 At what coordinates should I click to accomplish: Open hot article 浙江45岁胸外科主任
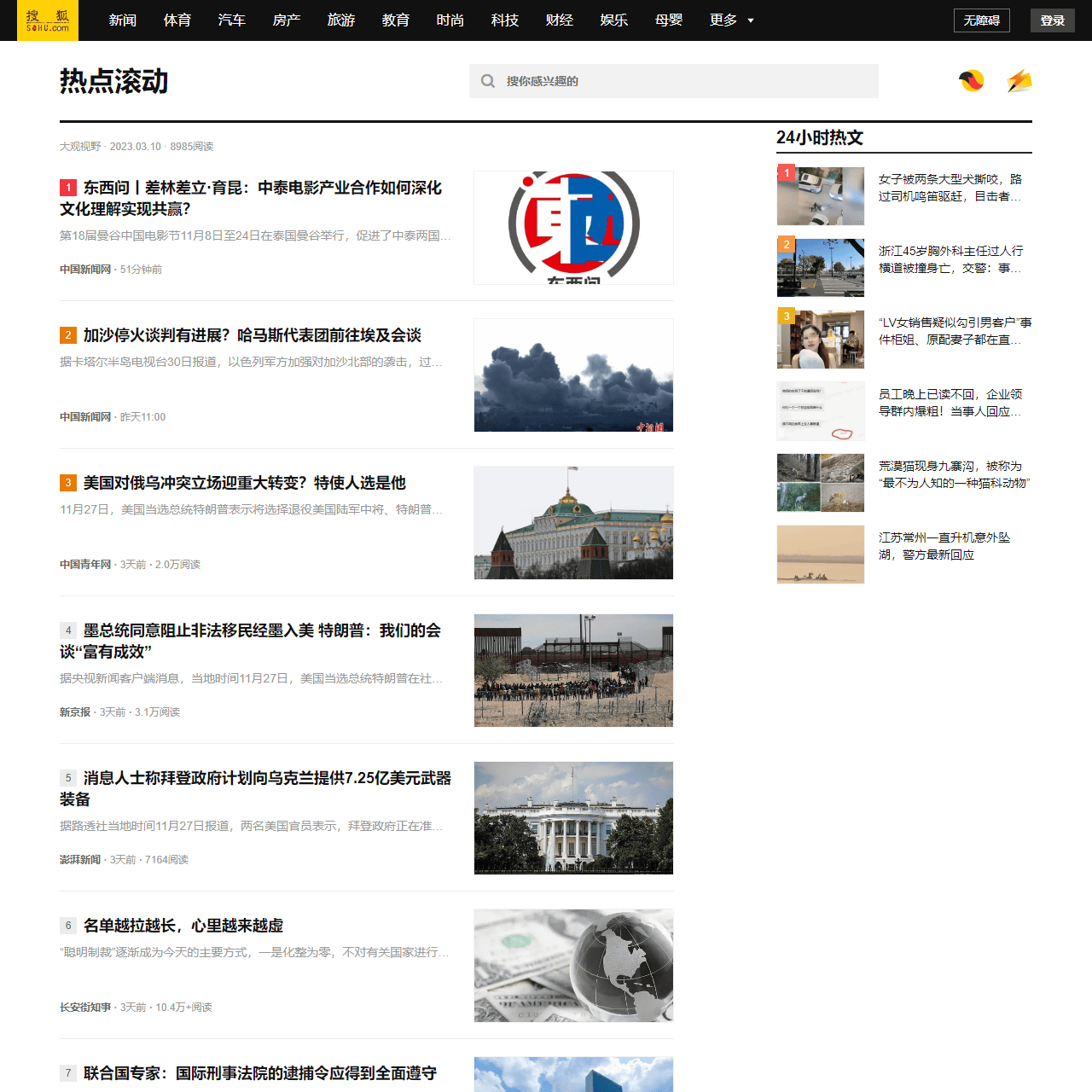coord(950,259)
